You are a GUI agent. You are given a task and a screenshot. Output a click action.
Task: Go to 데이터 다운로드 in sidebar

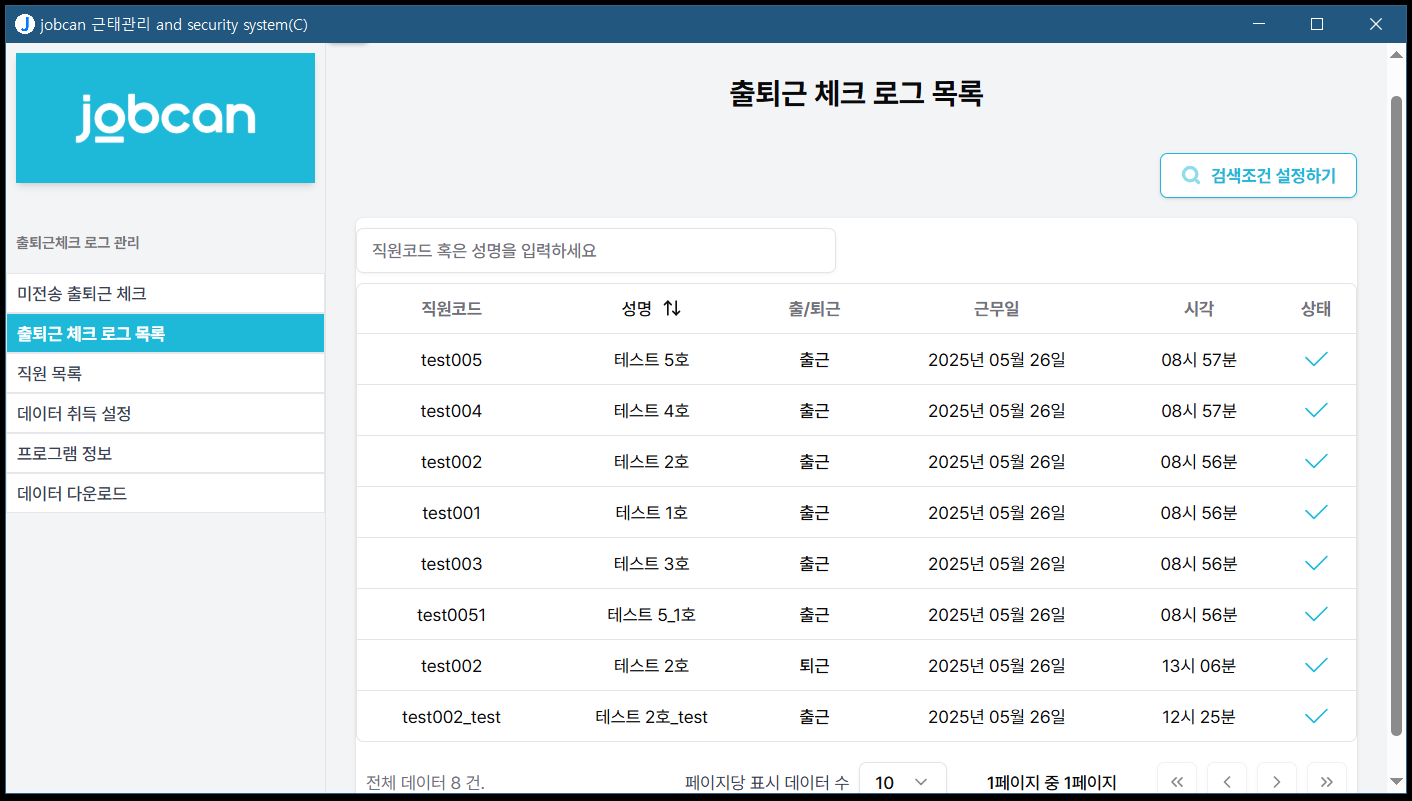(x=165, y=493)
